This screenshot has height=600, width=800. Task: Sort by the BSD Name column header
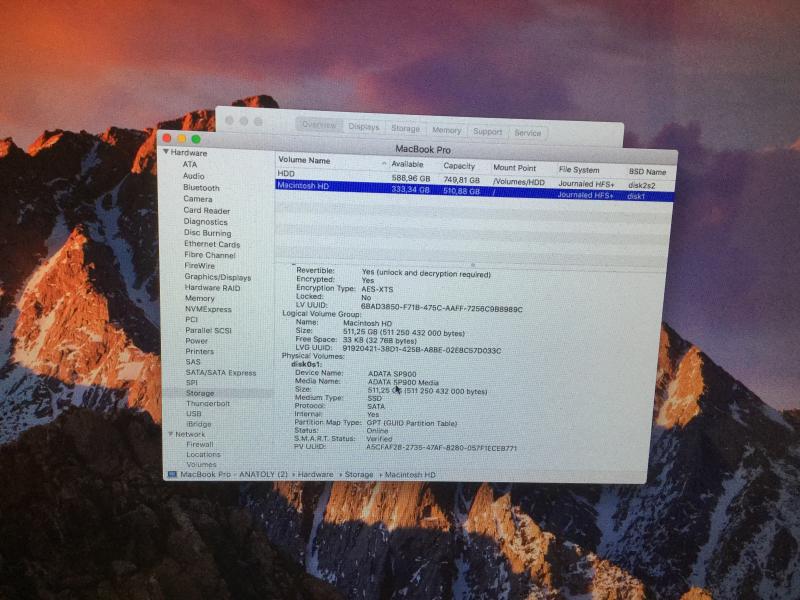coord(647,172)
